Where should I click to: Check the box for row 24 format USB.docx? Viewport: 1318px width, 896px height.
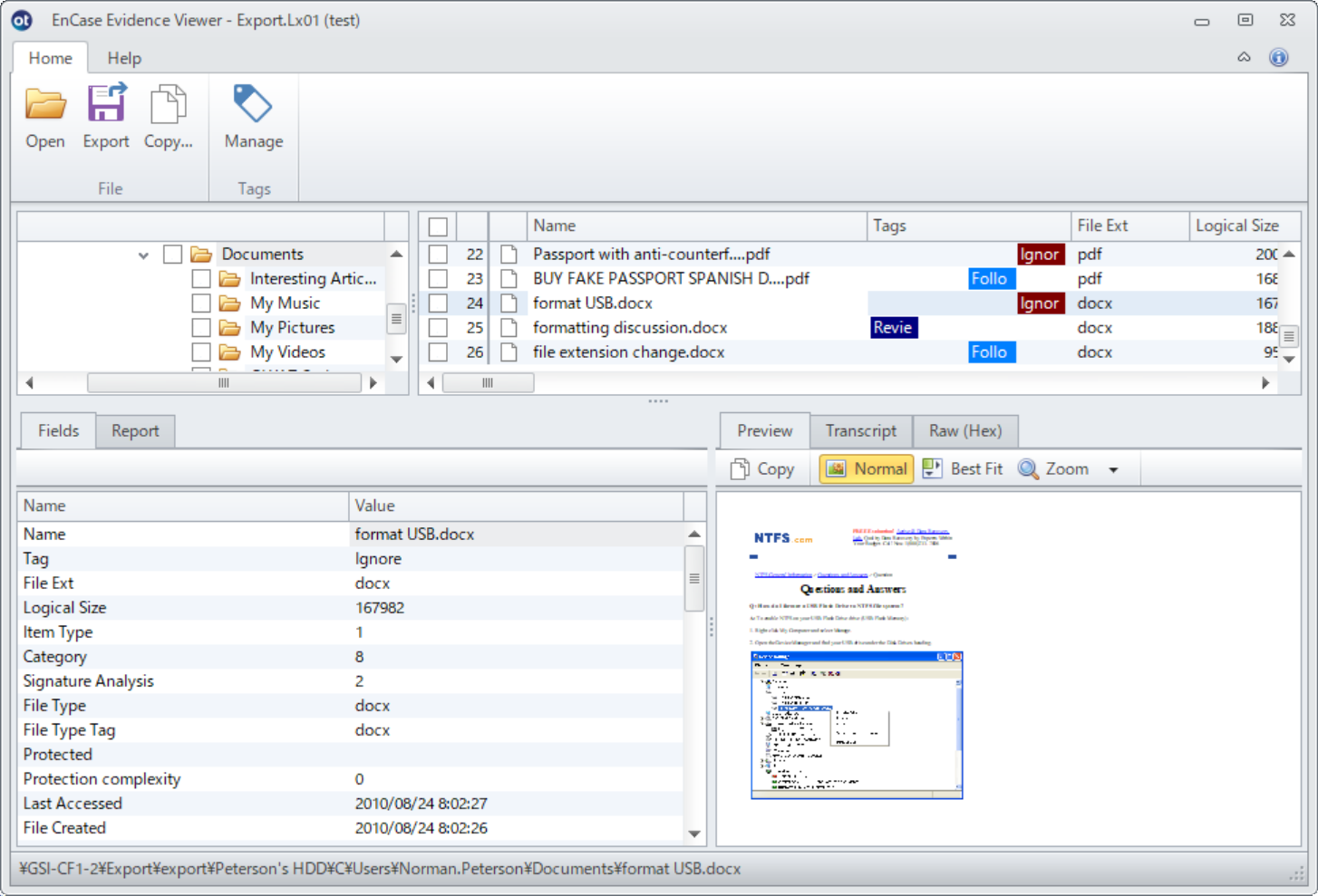438,303
